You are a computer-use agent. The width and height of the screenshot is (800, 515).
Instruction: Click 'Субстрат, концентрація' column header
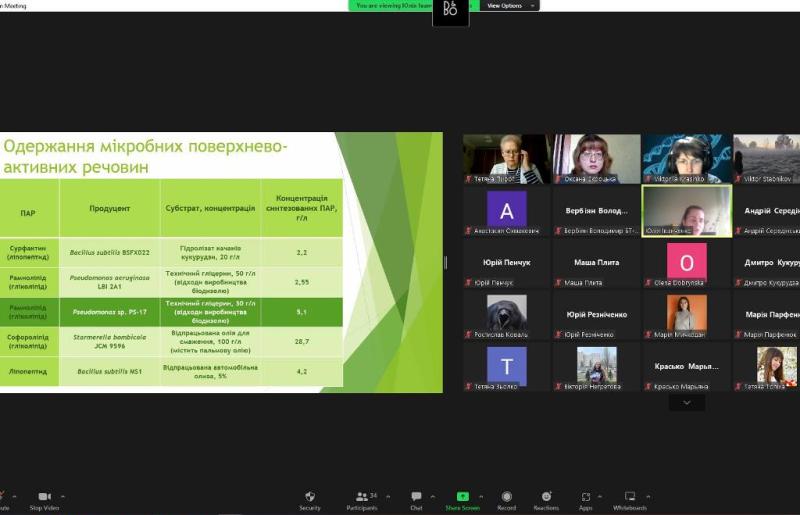(x=210, y=208)
